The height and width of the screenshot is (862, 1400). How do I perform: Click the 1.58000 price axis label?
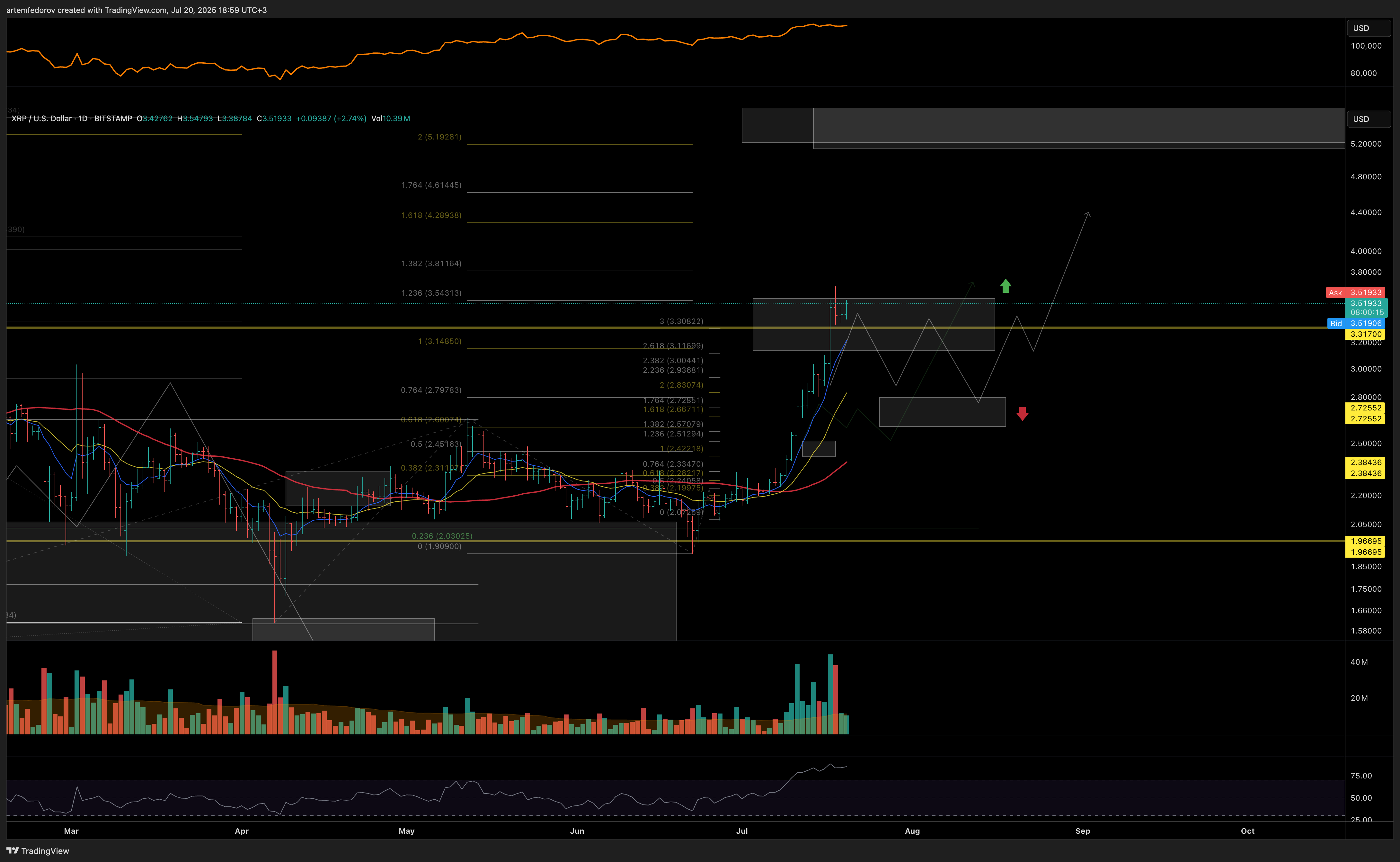pos(1366,631)
